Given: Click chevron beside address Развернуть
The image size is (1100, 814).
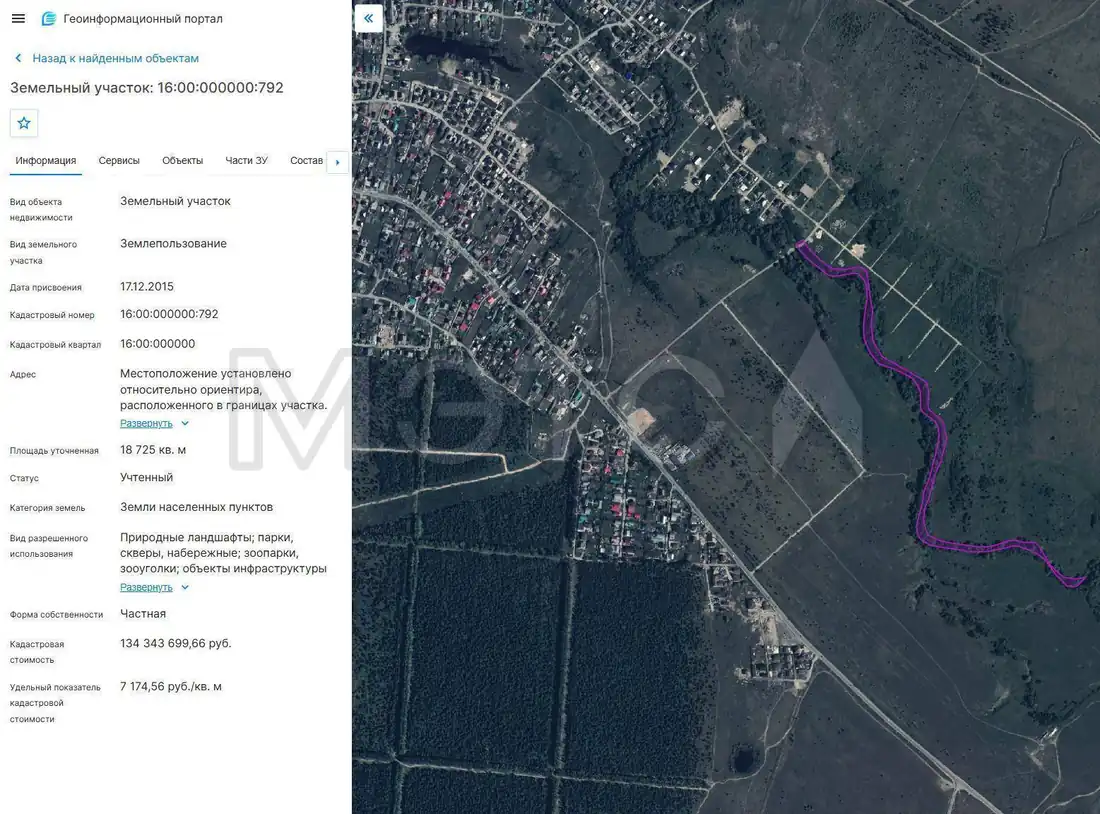Looking at the screenshot, I should (185, 423).
